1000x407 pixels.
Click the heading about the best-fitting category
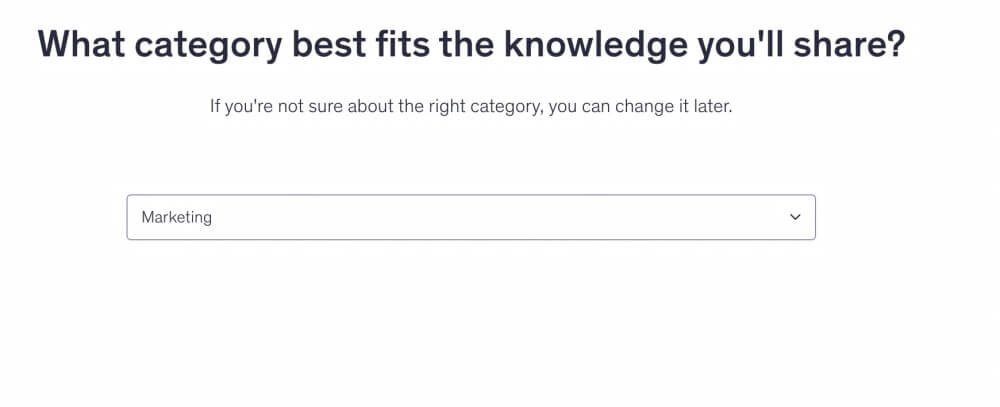[x=471, y=46]
